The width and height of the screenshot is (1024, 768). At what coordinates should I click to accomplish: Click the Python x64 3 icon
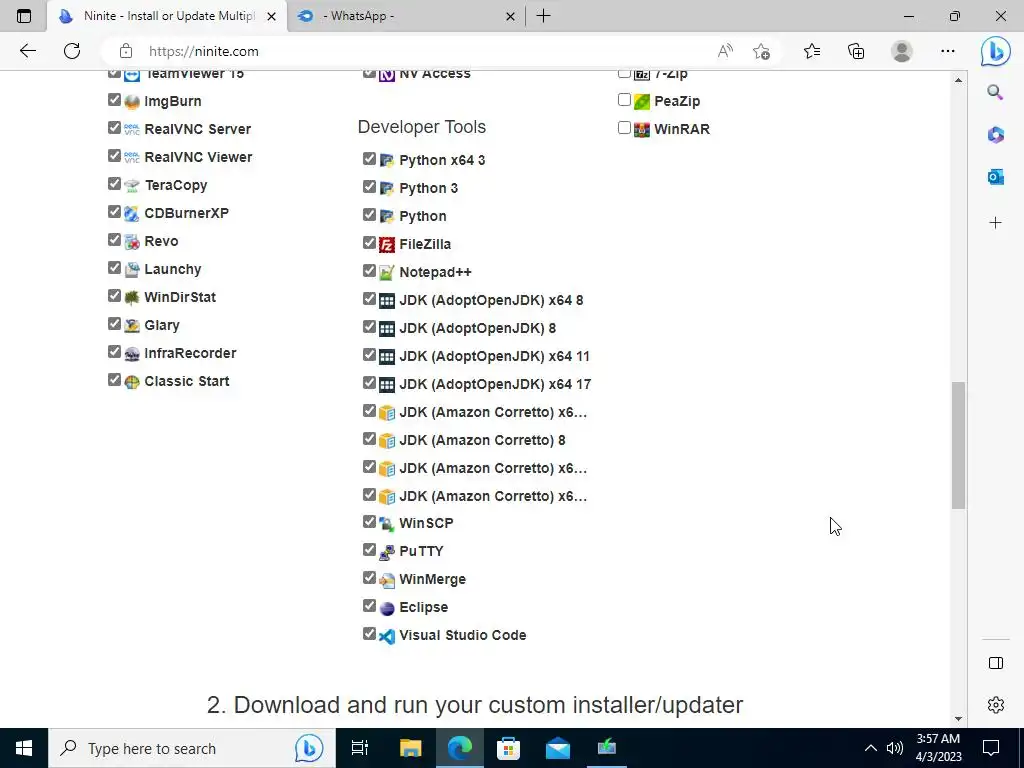[x=387, y=161]
